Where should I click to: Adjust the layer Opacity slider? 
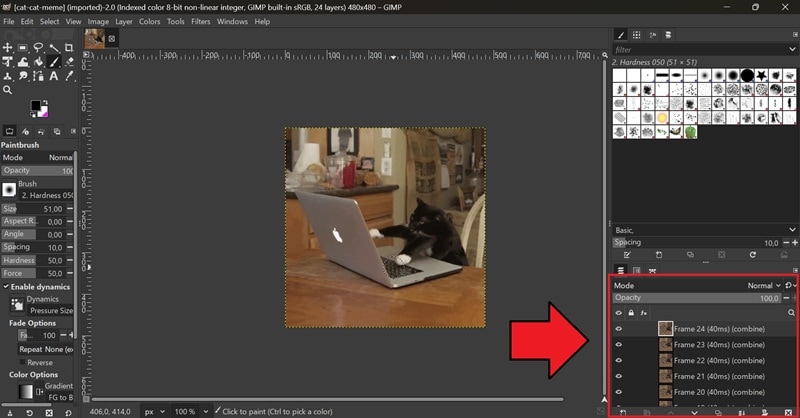pyautogui.click(x=697, y=298)
